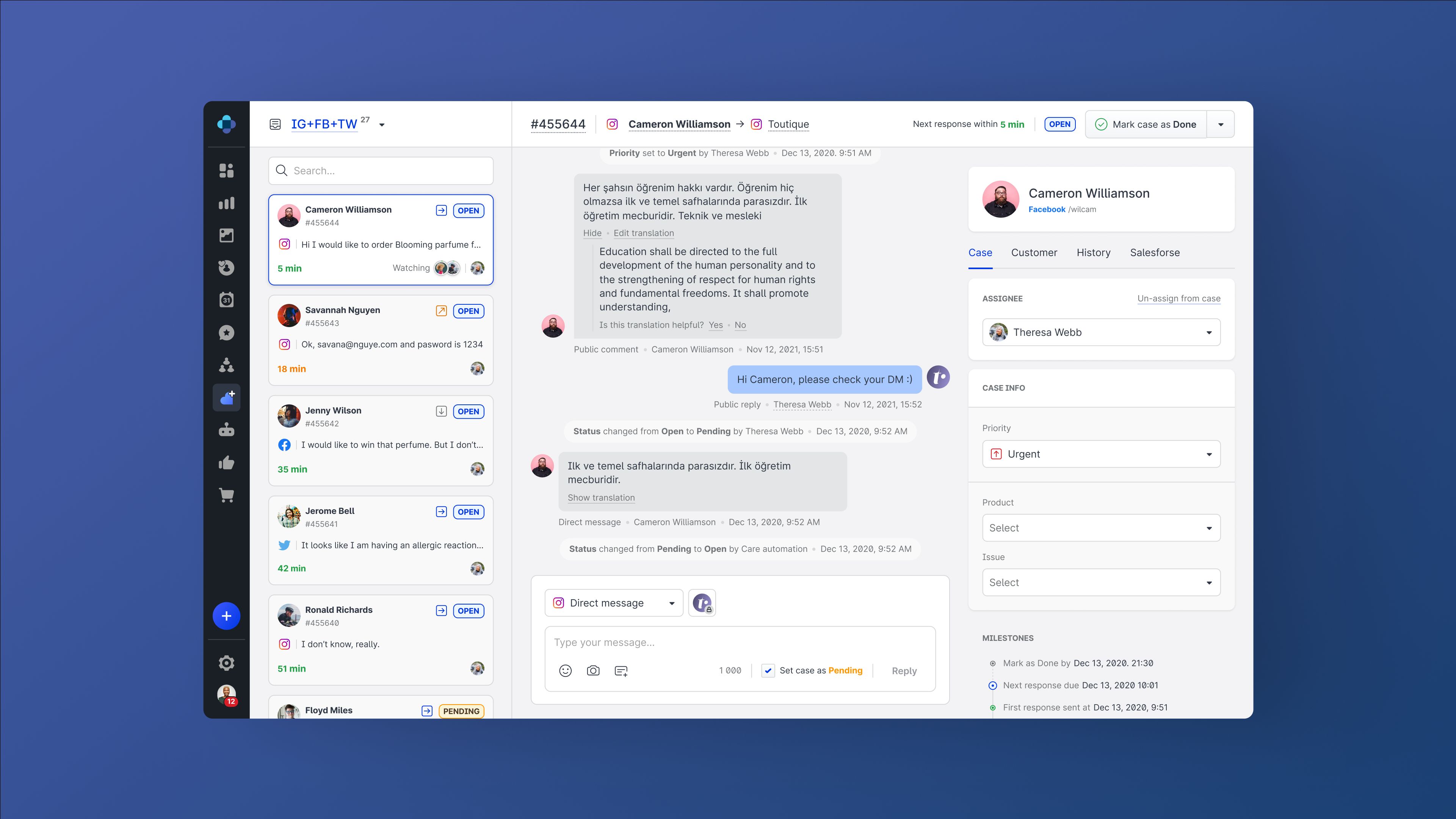Click the Search input field

381,171
